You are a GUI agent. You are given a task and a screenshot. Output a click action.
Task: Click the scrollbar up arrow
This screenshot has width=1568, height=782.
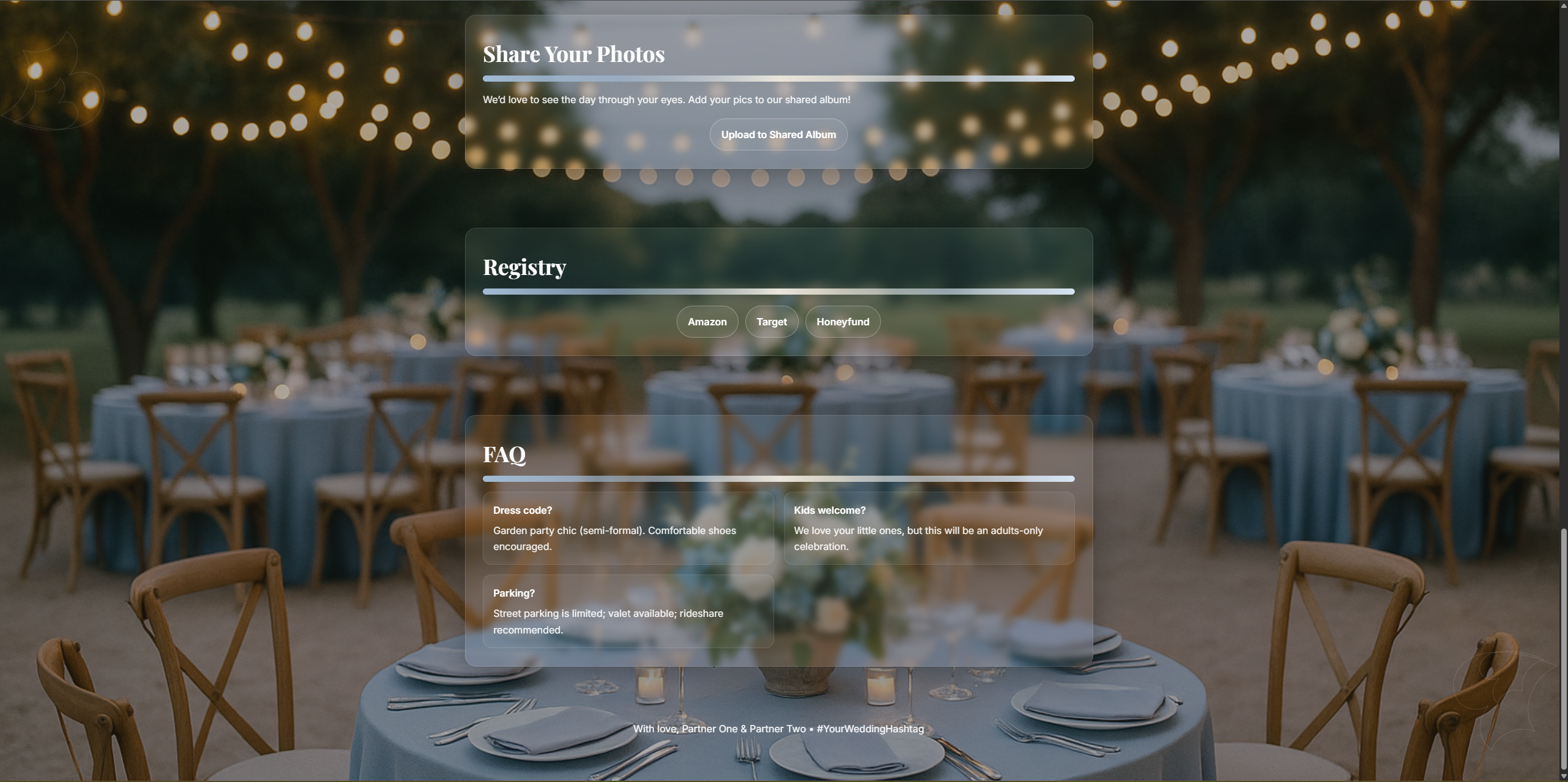[x=1563, y=4]
